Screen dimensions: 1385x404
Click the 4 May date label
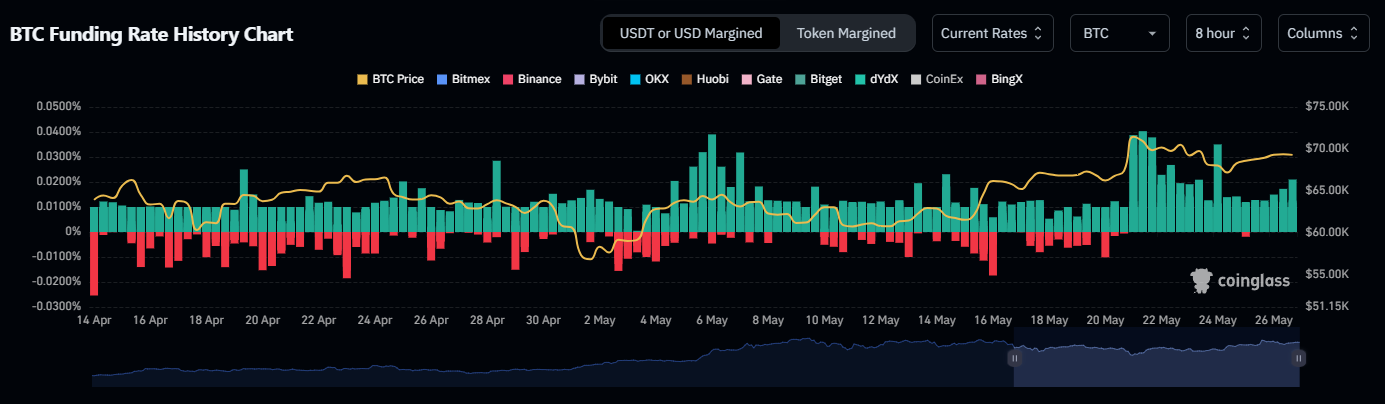coord(654,321)
